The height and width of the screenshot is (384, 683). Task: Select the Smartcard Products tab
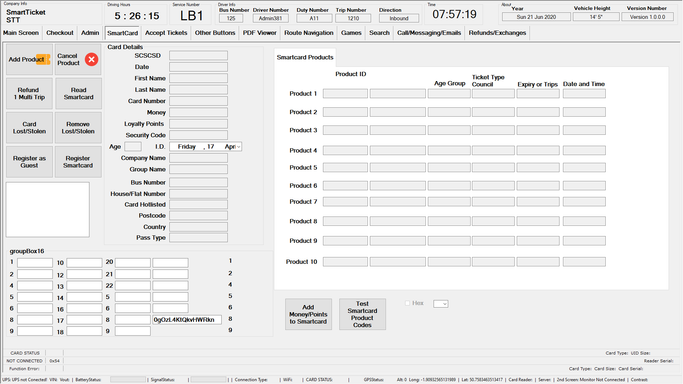tap(305, 57)
